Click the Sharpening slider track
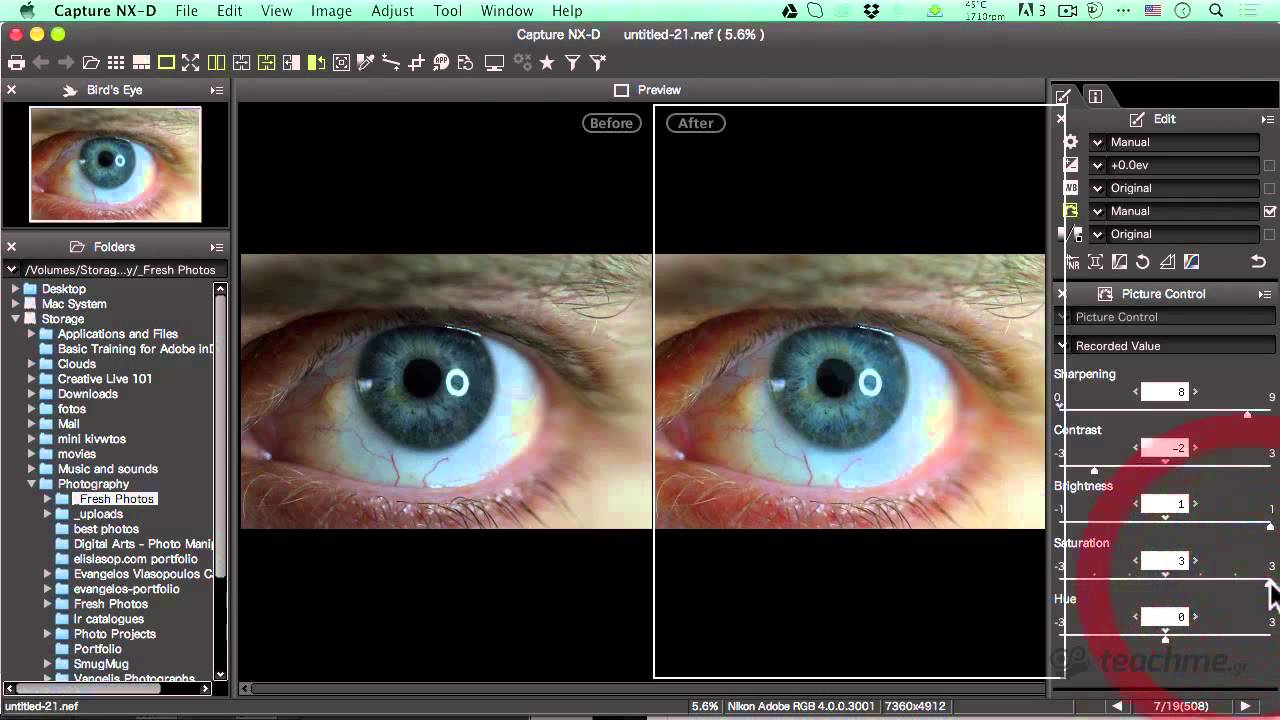The image size is (1280, 720). [x=1165, y=411]
